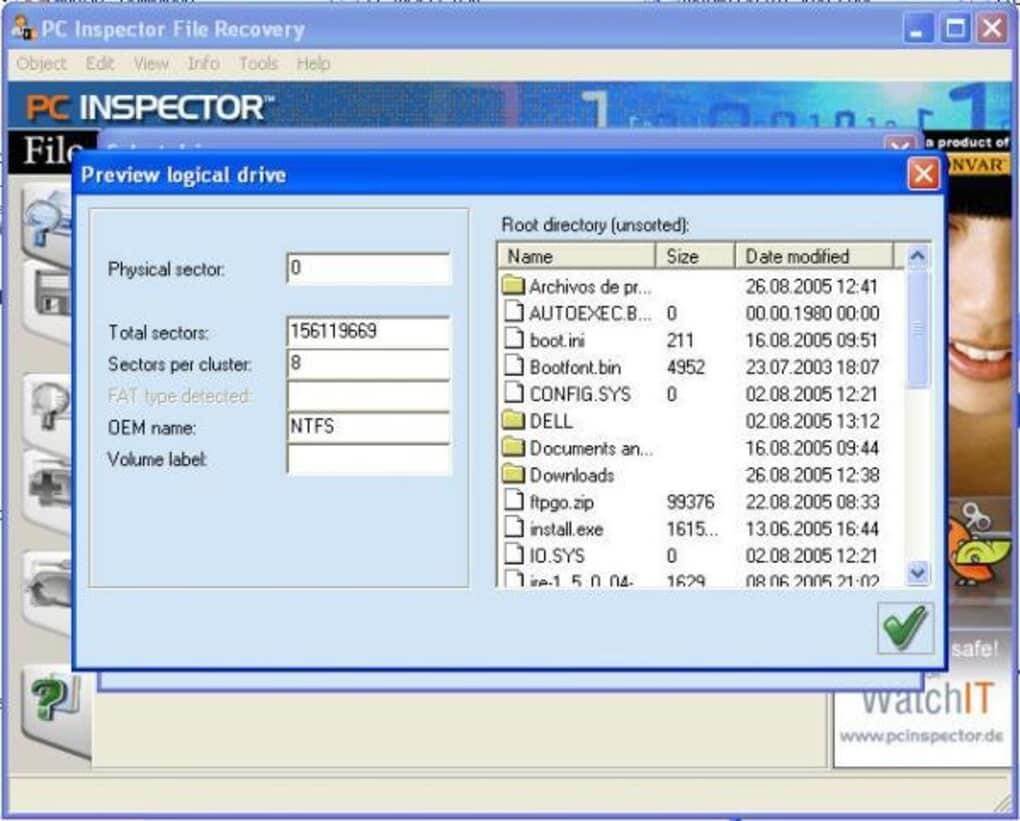Open the Object menu
Screen dimensions: 1020x821
(41, 63)
